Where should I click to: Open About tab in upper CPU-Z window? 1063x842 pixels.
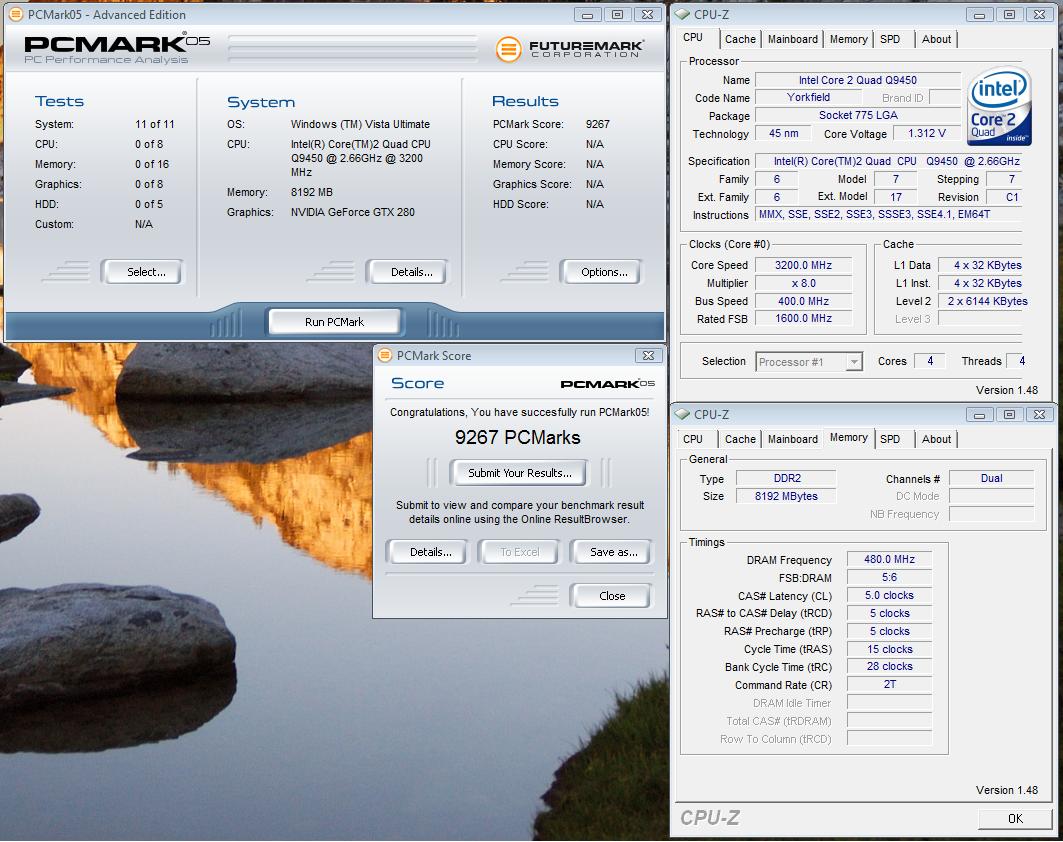tap(936, 39)
